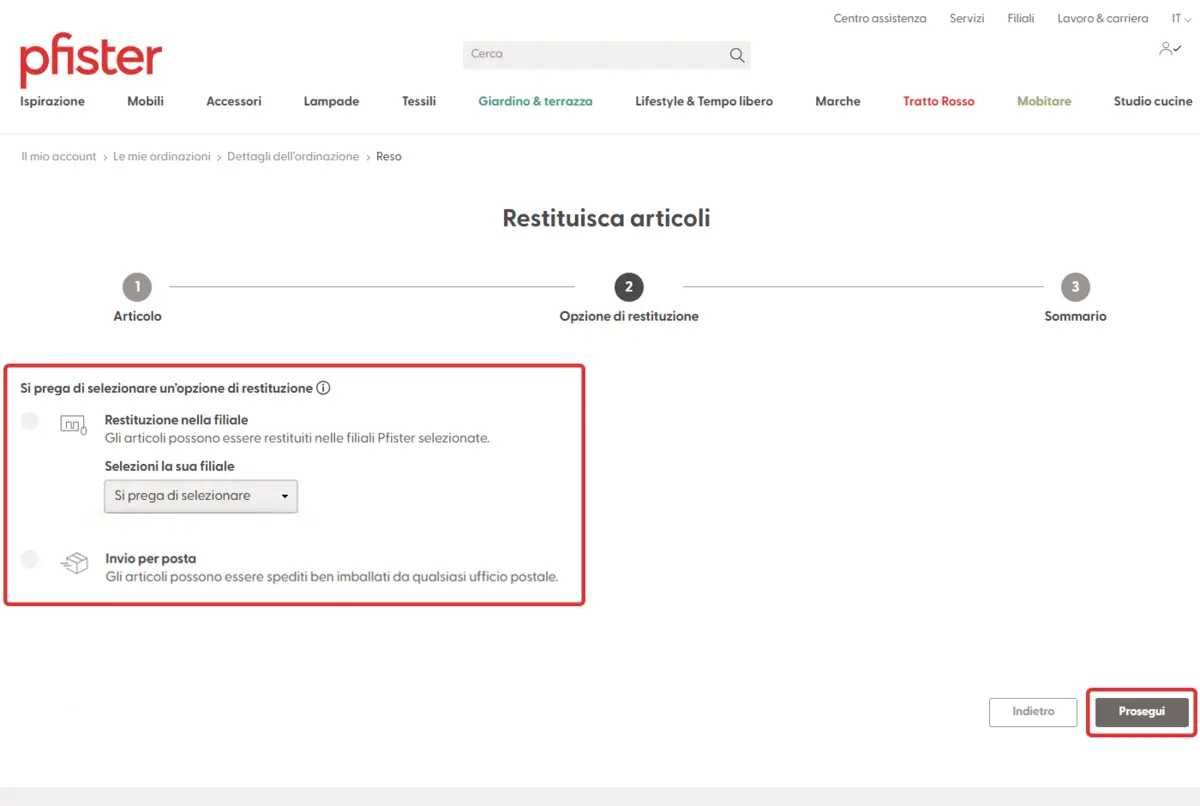Open the Centro assistenza link
The height and width of the screenshot is (806, 1200).
879,18
